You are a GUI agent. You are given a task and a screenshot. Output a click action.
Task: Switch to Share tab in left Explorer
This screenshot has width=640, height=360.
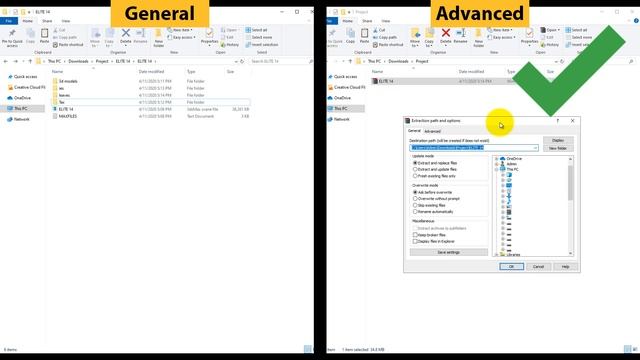tap(47, 21)
